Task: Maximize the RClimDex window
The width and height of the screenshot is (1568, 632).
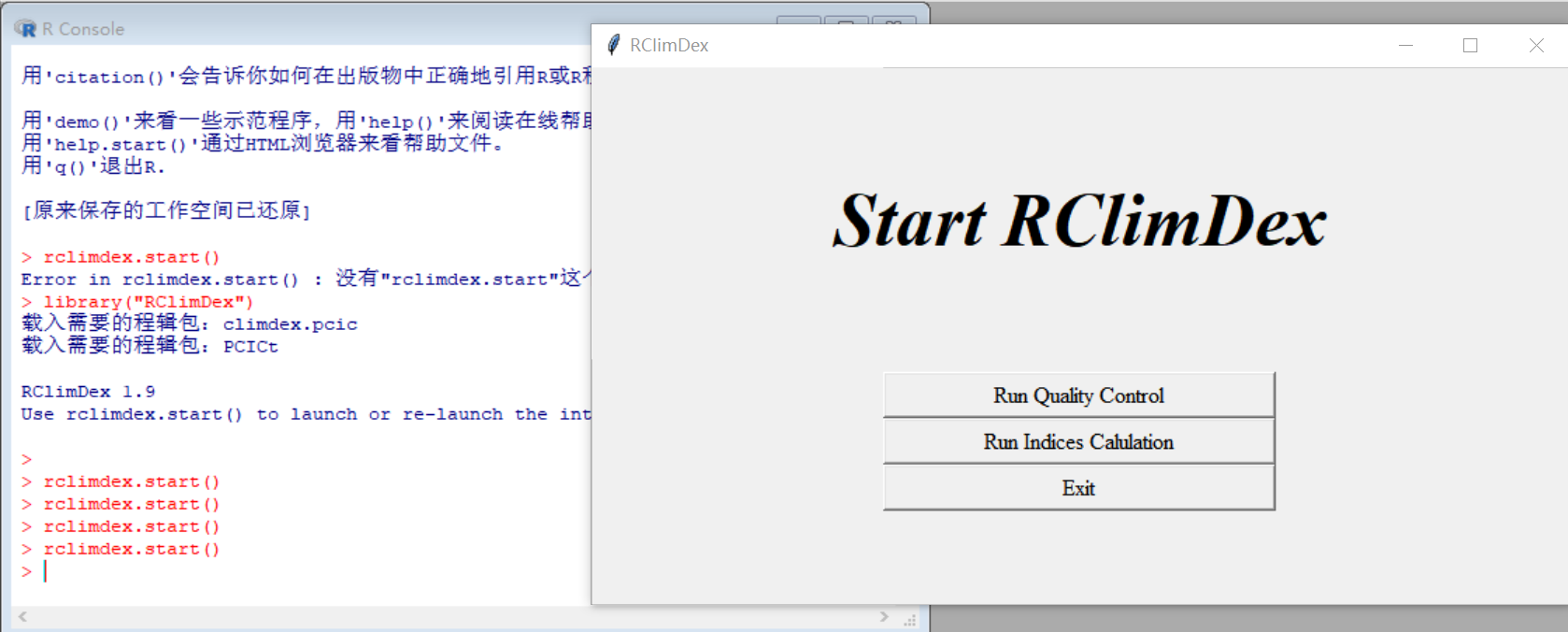Action: (x=1470, y=45)
